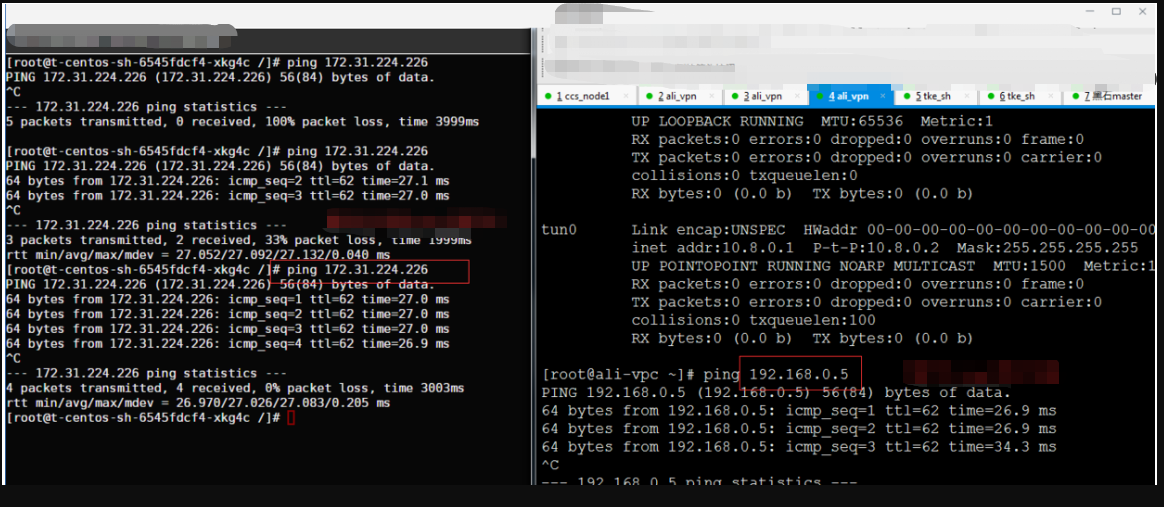Click 'rtt min/avg/max/mdev = 27.052' line

point(197,255)
